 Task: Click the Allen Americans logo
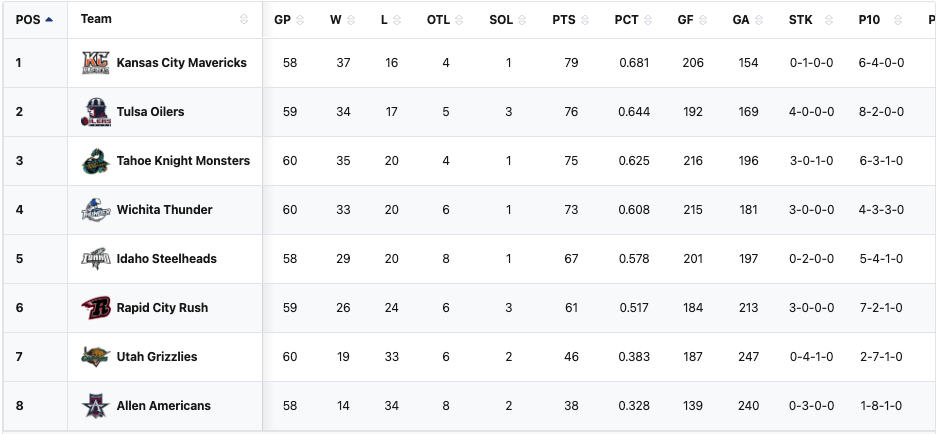[96, 406]
